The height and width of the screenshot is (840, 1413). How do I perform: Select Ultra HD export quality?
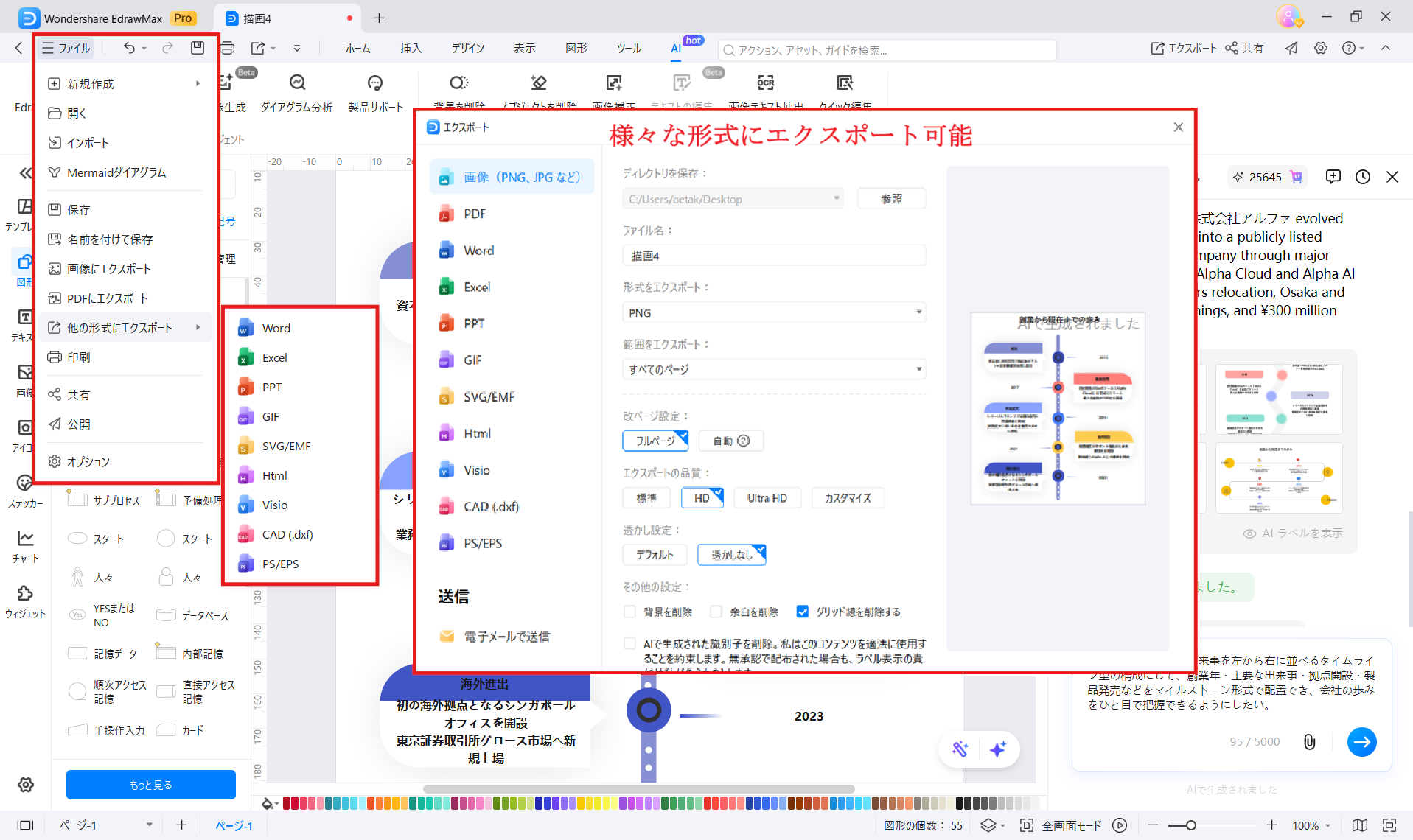767,498
